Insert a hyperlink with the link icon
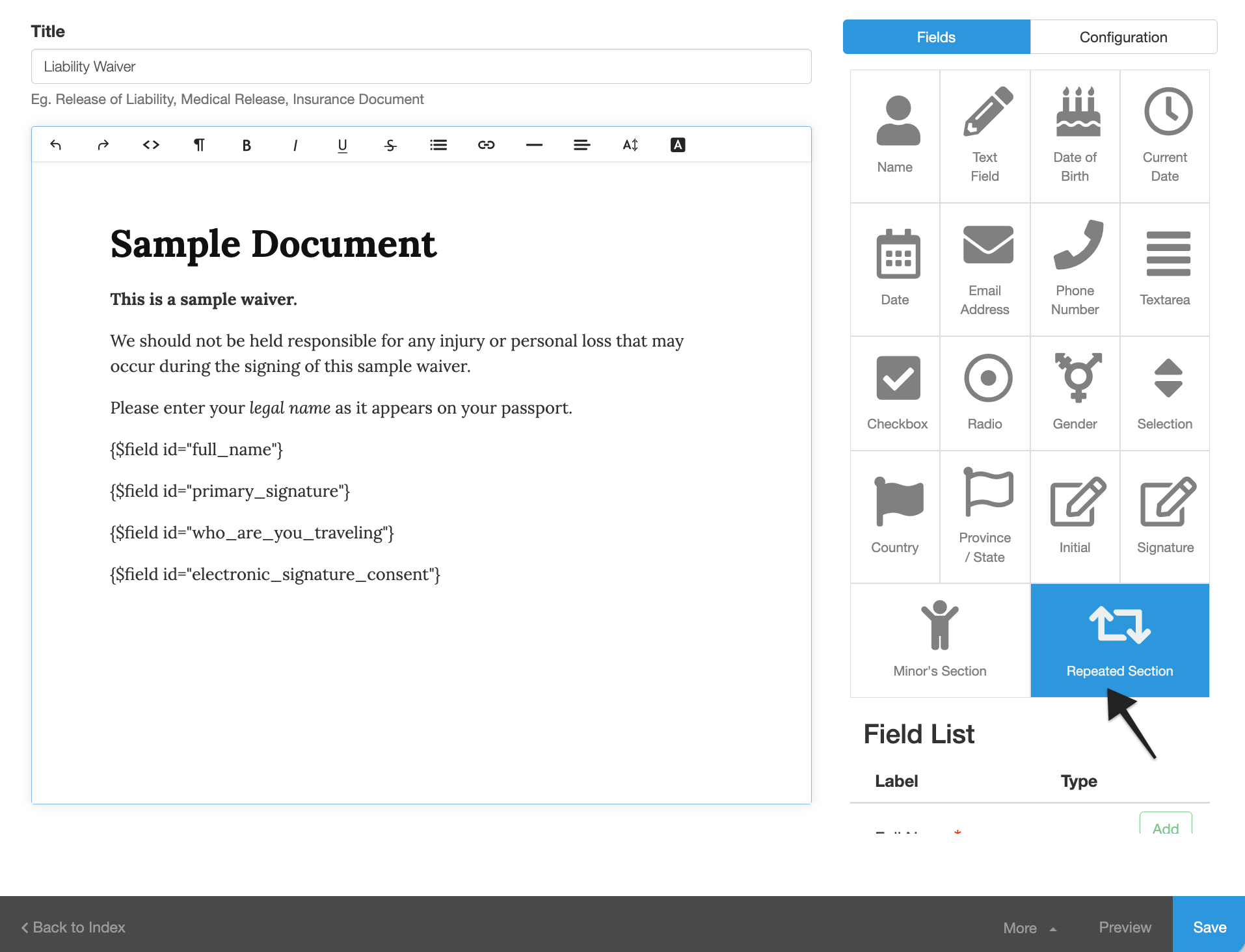Viewport: 1245px width, 952px height. 487,145
